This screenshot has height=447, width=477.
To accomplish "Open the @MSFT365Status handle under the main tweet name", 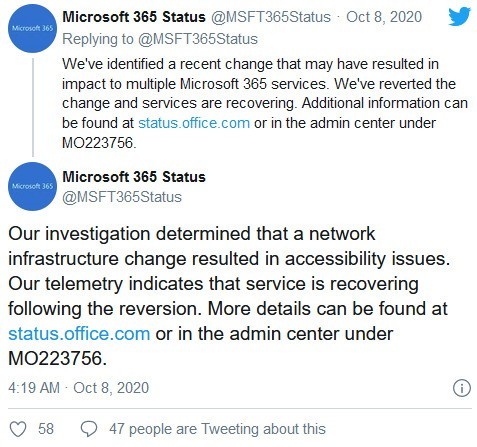I will click(x=122, y=197).
